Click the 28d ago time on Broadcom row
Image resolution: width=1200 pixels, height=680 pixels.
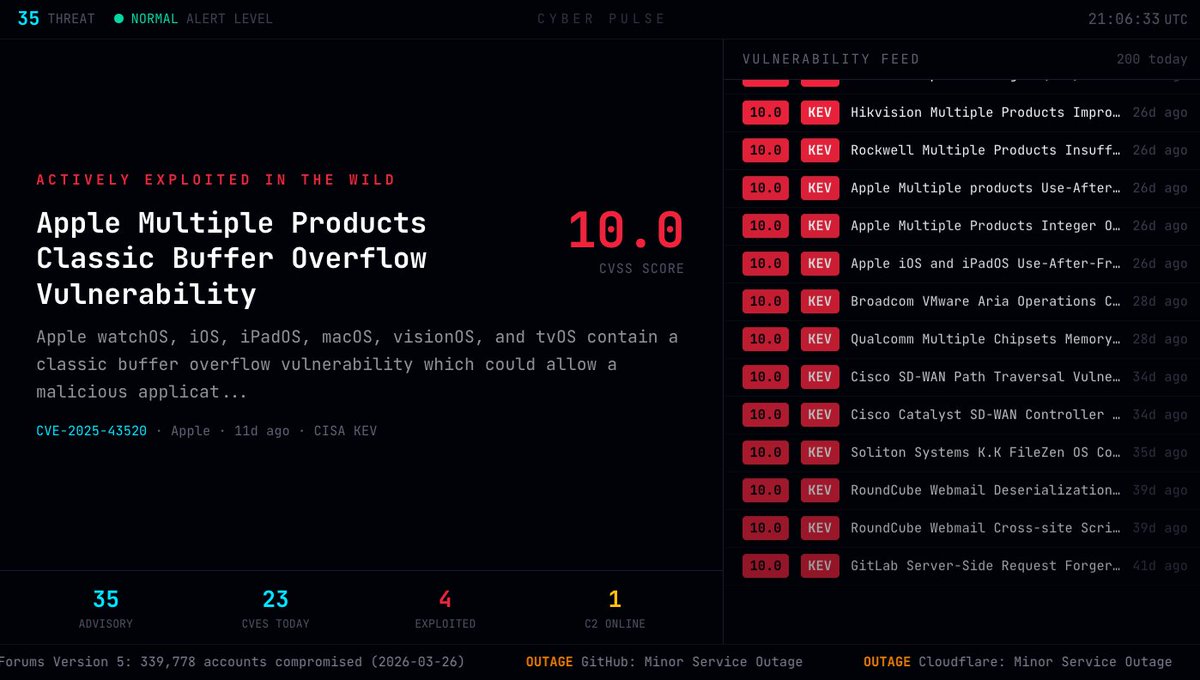point(1160,302)
